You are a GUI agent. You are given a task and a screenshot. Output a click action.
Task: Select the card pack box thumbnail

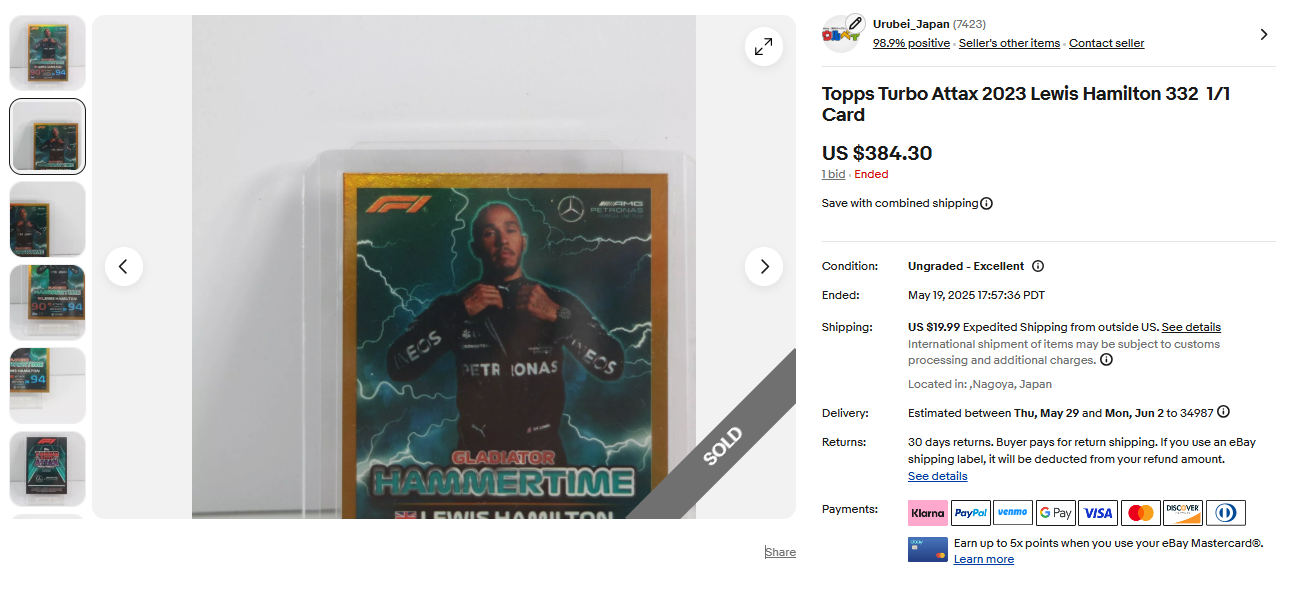pos(48,469)
